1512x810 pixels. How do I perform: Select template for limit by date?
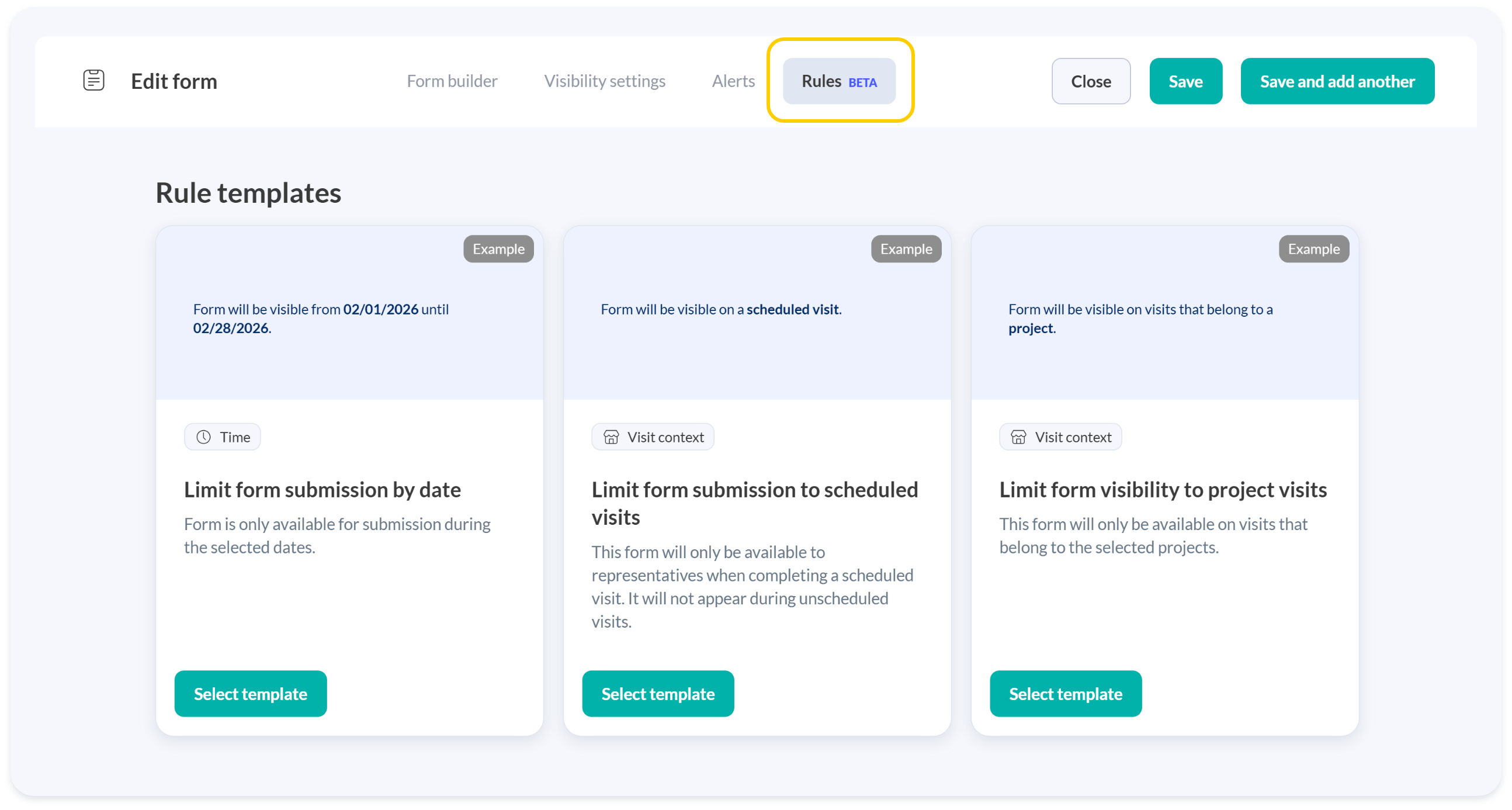pyautogui.click(x=250, y=693)
